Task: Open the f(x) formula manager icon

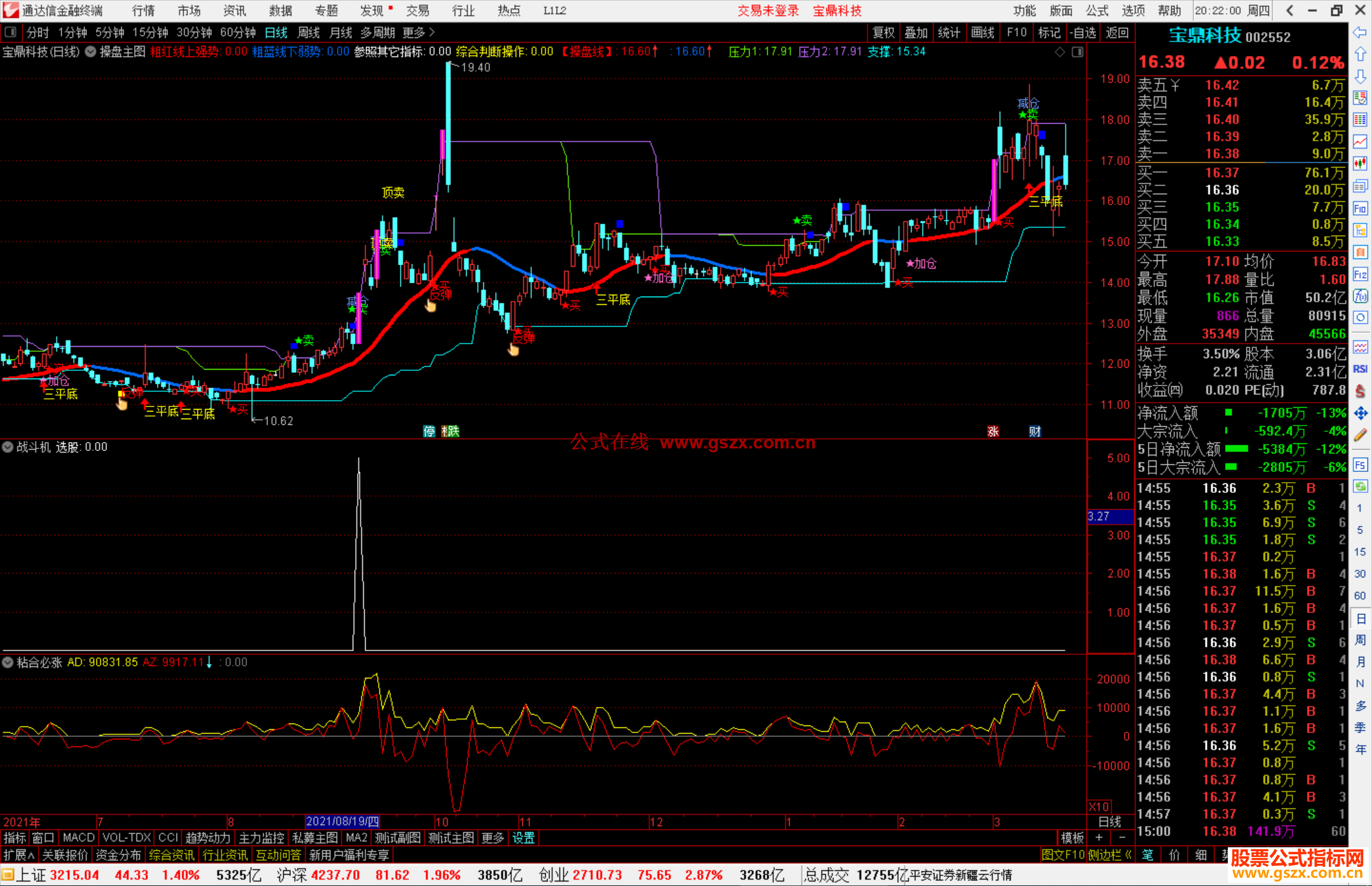Action: [x=1360, y=296]
